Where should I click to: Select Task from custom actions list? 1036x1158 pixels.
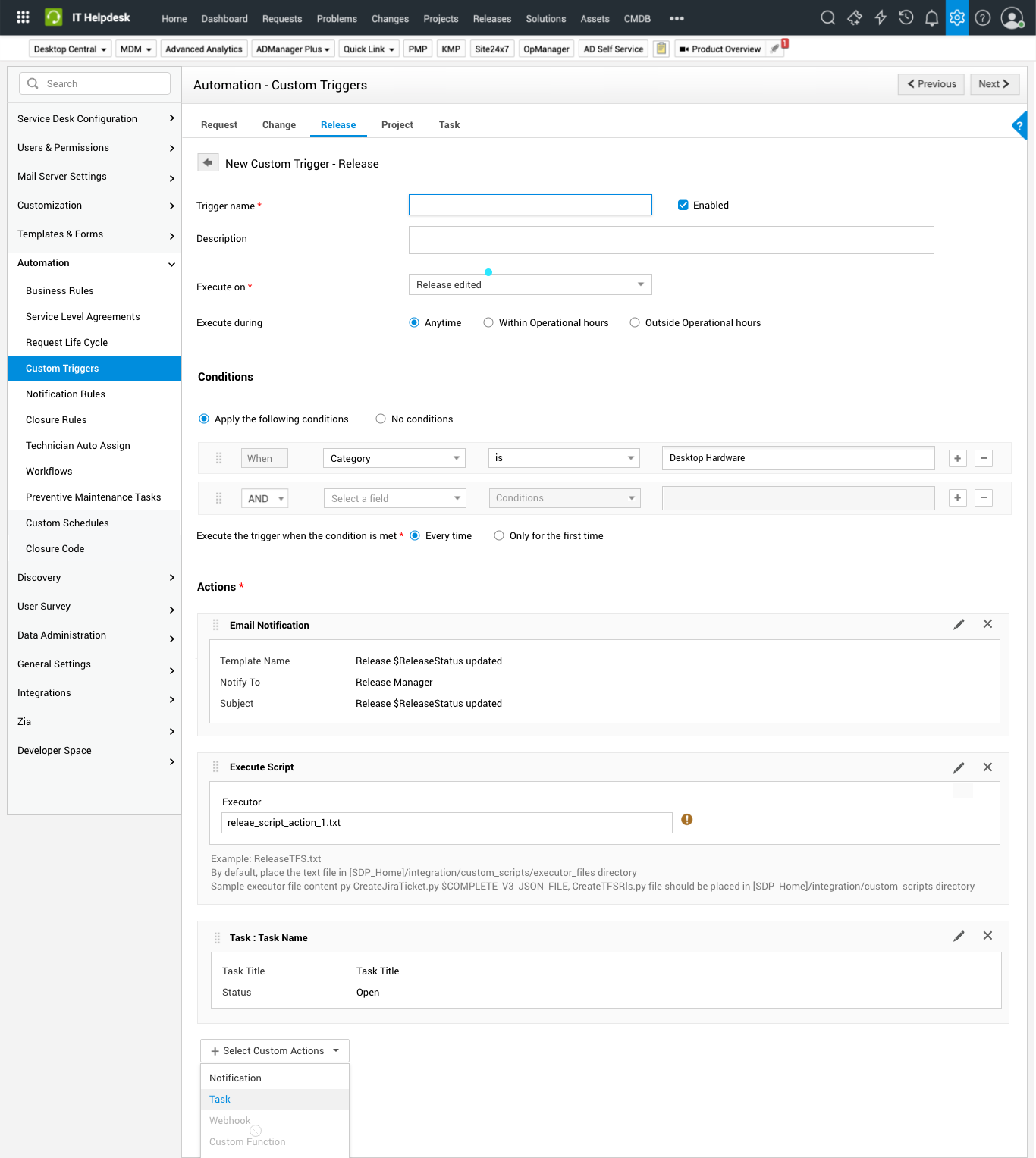tap(219, 1099)
